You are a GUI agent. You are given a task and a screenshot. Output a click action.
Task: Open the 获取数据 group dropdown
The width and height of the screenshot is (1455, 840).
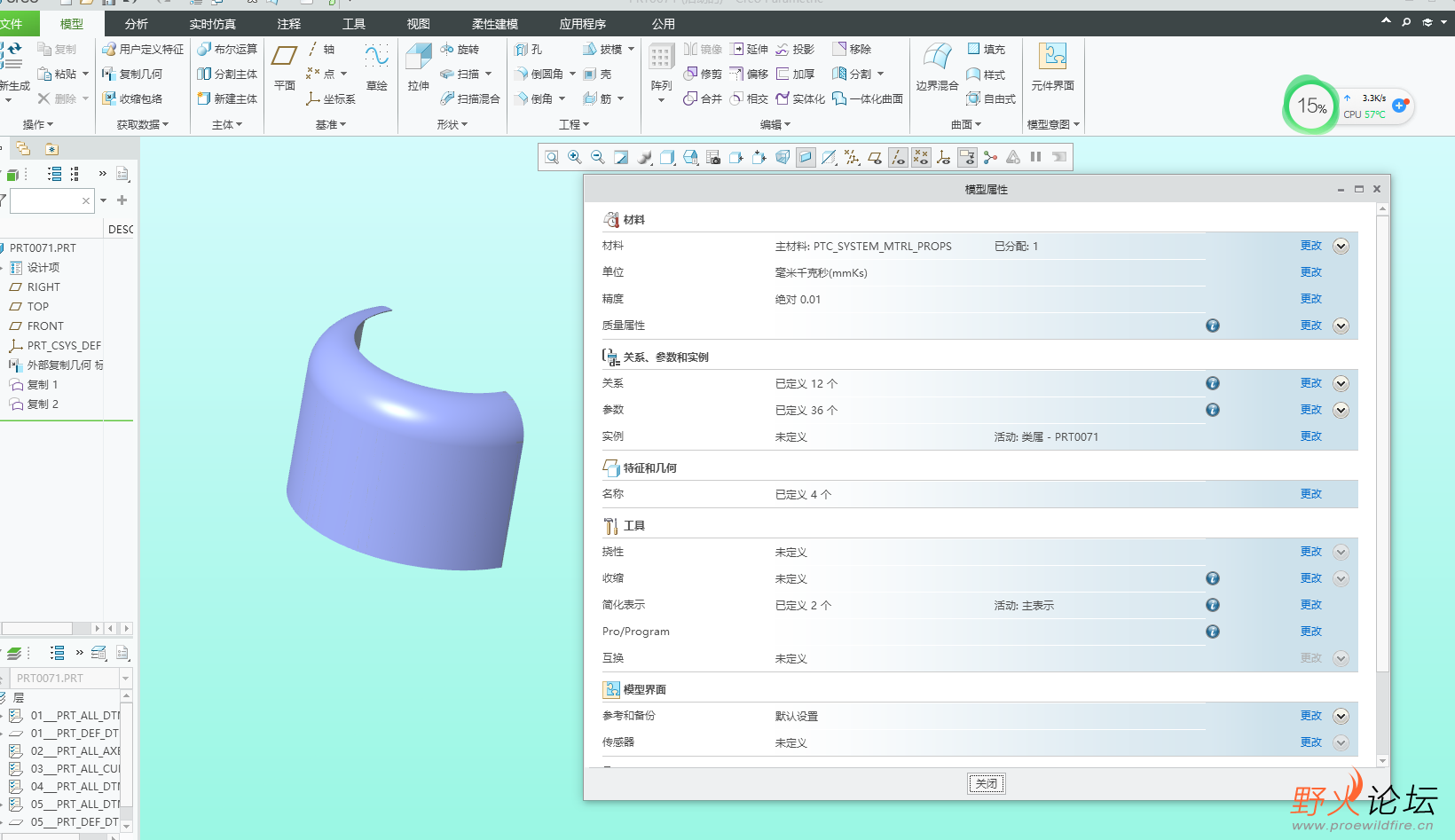coord(142,124)
